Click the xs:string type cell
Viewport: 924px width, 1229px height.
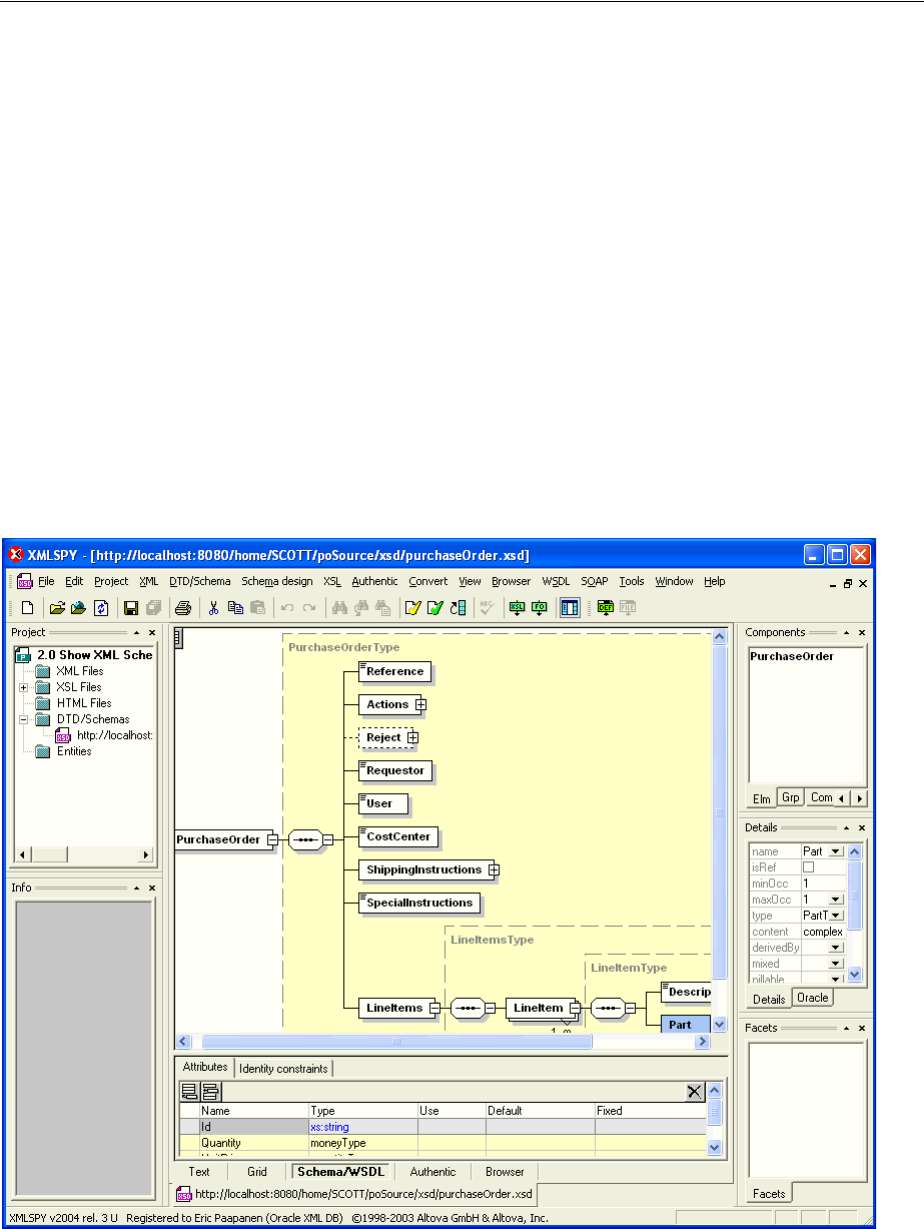coord(363,1126)
